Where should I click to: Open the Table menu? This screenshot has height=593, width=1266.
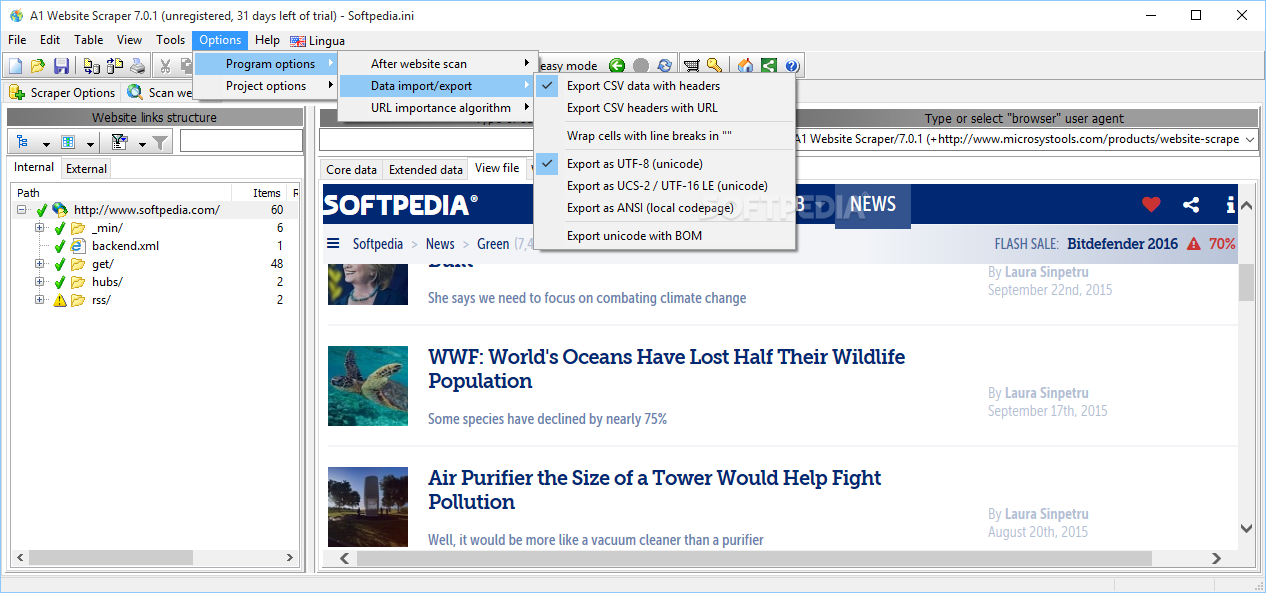click(x=89, y=40)
